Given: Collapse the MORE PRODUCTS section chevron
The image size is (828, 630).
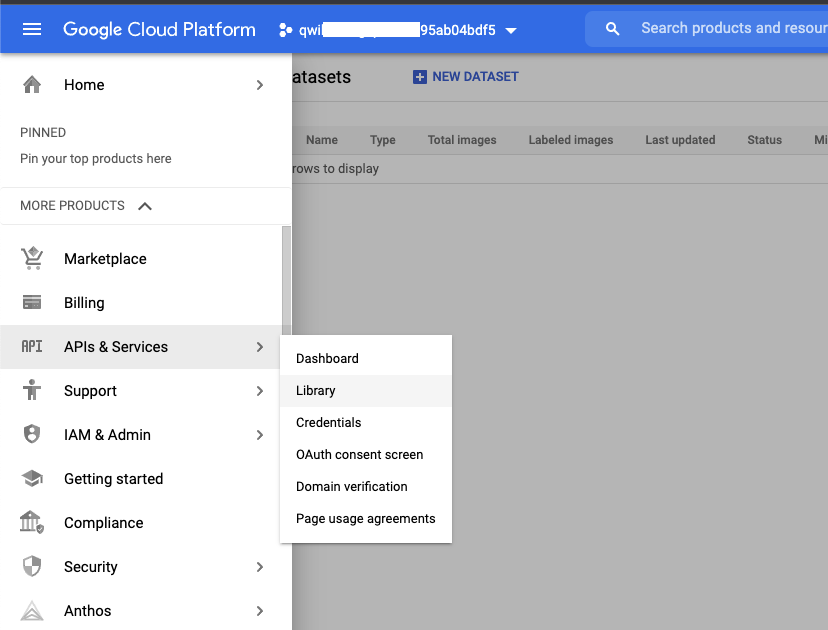Looking at the screenshot, I should [145, 206].
